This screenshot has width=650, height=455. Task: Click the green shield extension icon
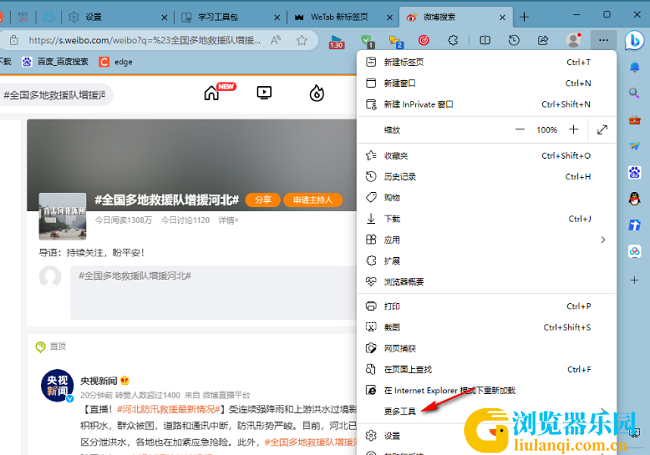pos(367,41)
